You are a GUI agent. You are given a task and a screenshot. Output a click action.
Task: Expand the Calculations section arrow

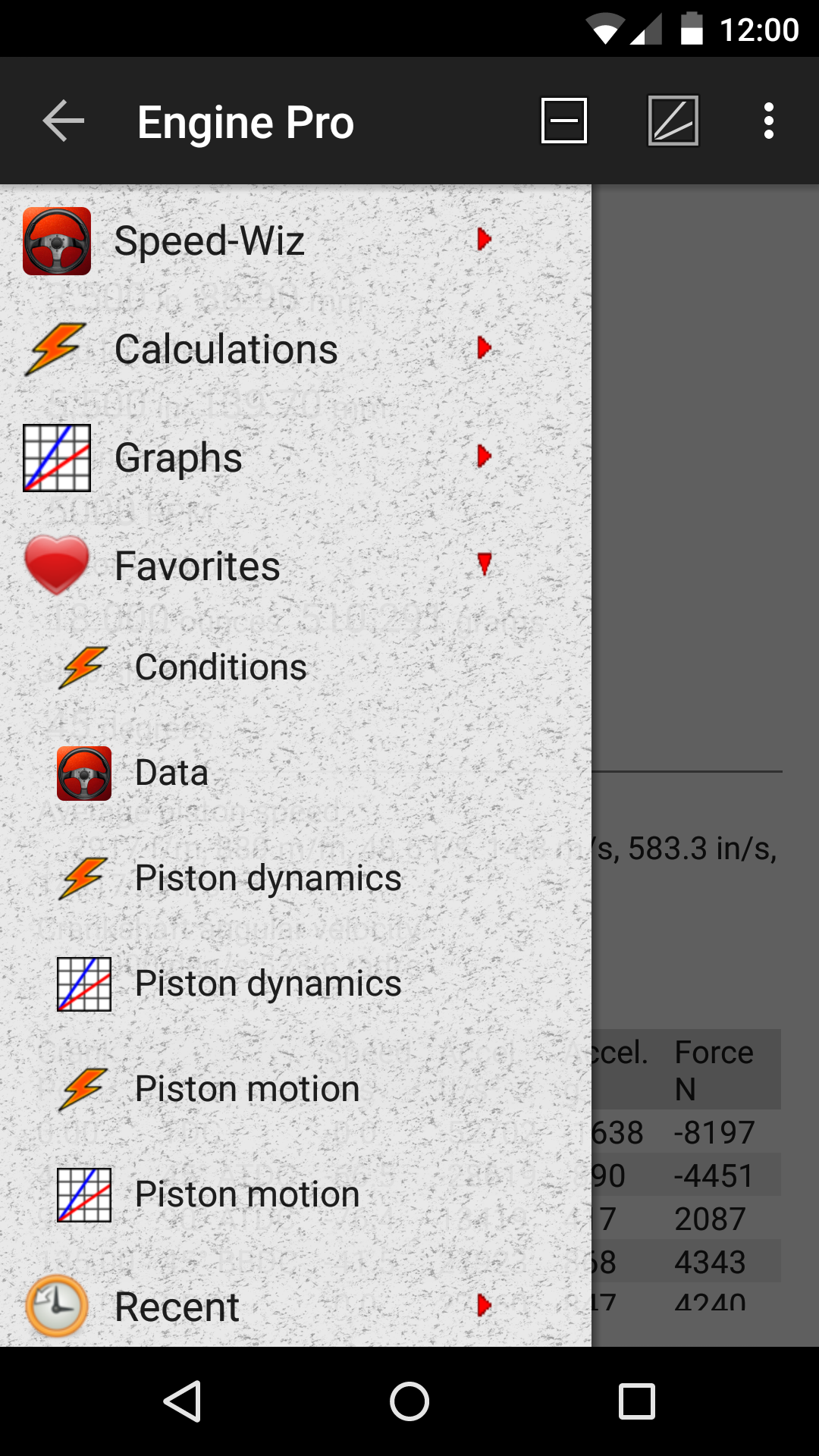[484, 348]
